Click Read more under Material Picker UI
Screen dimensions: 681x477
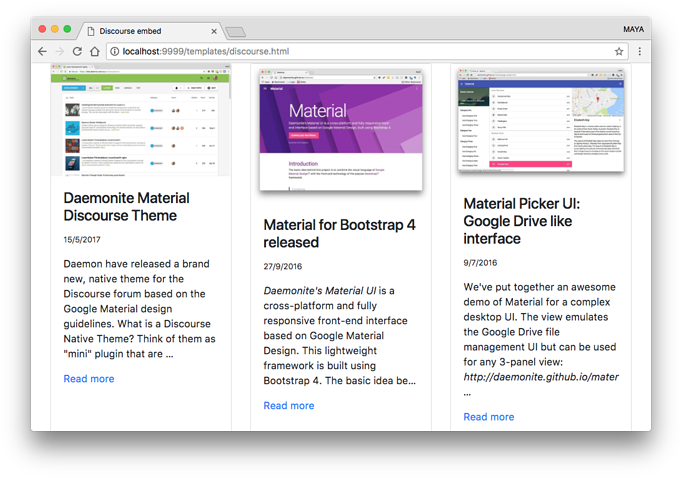[x=489, y=417]
